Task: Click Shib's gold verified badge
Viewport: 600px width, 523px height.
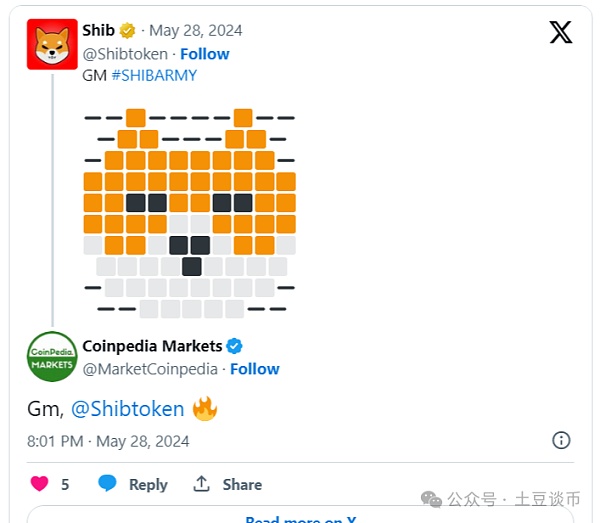Action: point(129,31)
